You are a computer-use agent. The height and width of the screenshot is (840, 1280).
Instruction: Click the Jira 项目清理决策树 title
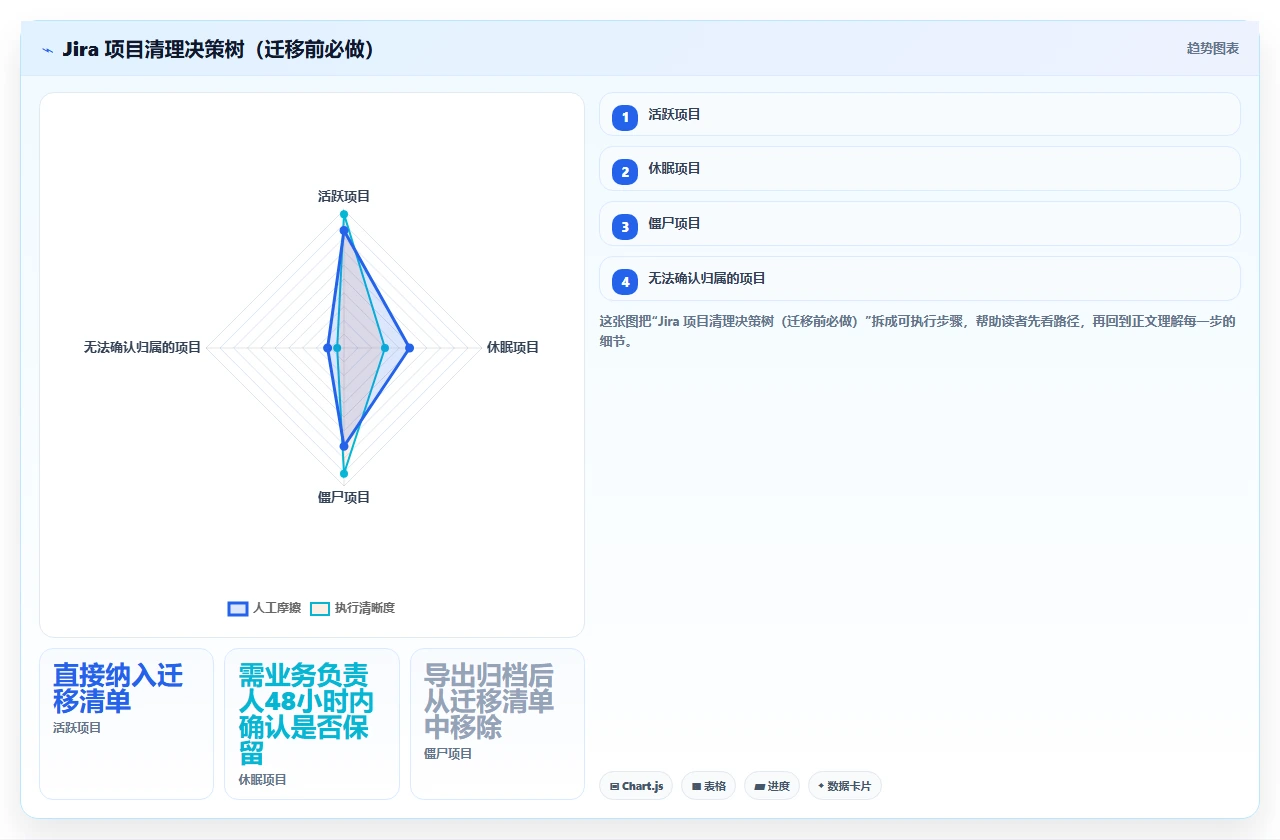[218, 49]
